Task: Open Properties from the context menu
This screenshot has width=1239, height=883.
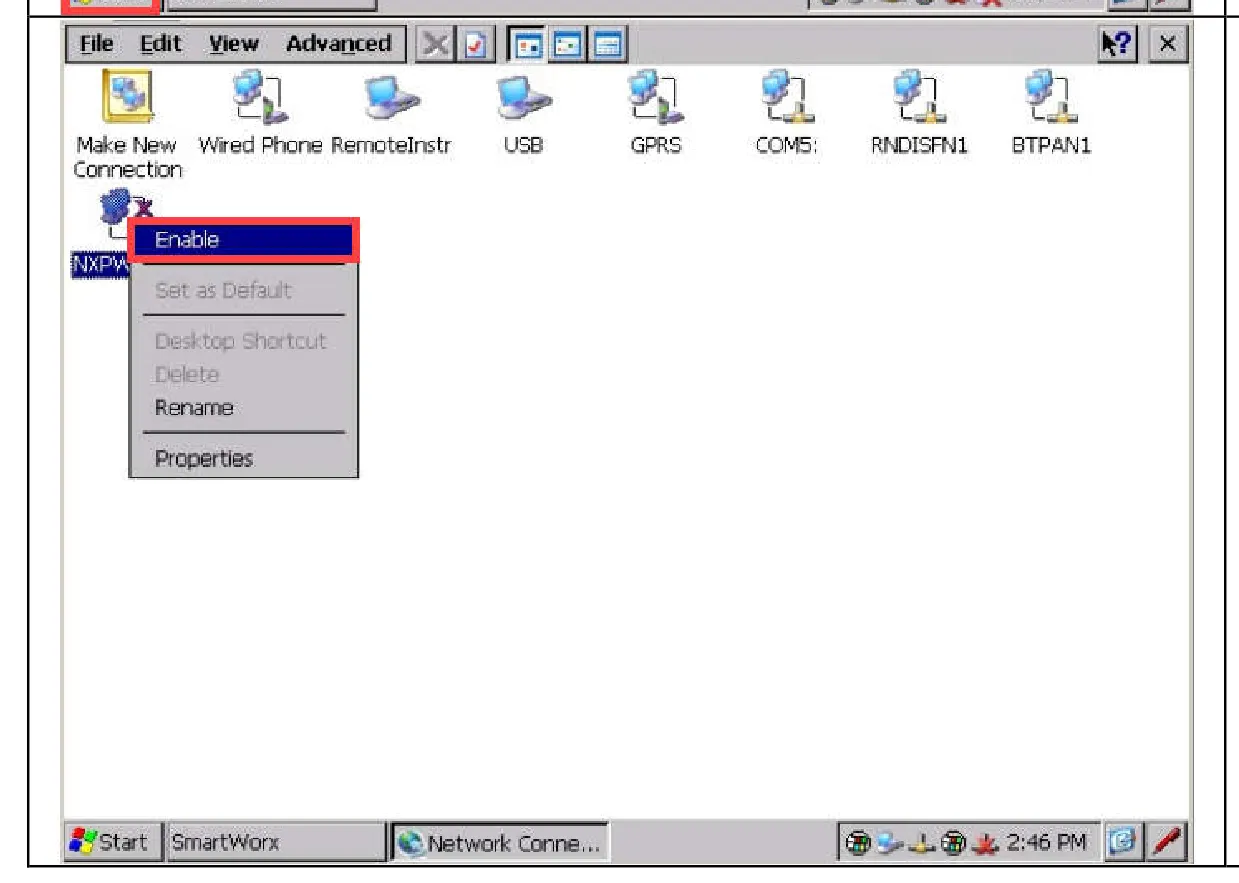Action: [x=204, y=459]
